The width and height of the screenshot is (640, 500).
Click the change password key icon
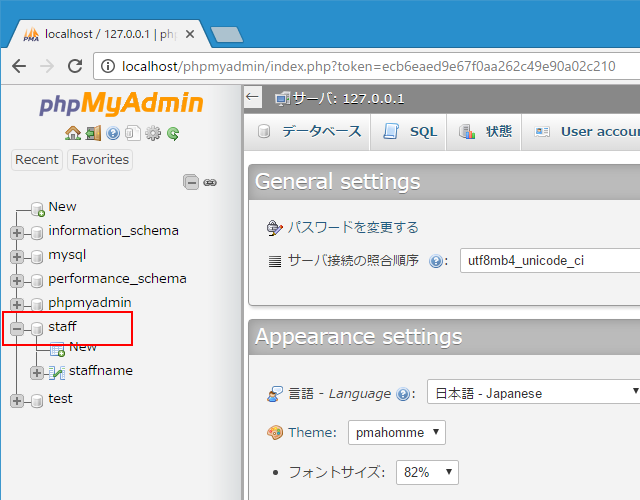[x=274, y=228]
